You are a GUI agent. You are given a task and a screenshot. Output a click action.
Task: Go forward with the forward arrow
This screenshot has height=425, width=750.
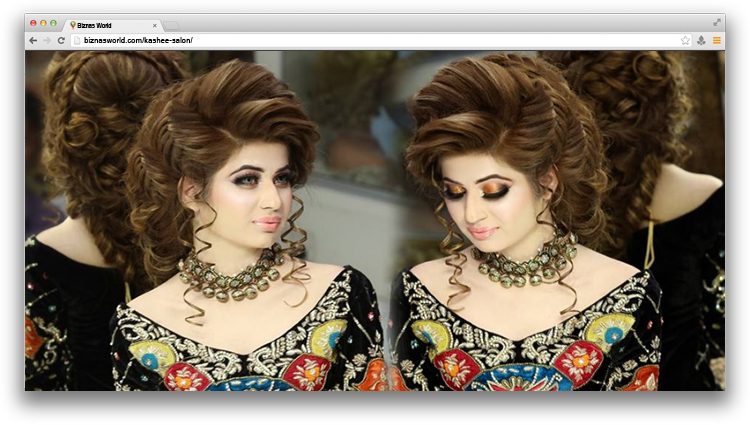(47, 41)
